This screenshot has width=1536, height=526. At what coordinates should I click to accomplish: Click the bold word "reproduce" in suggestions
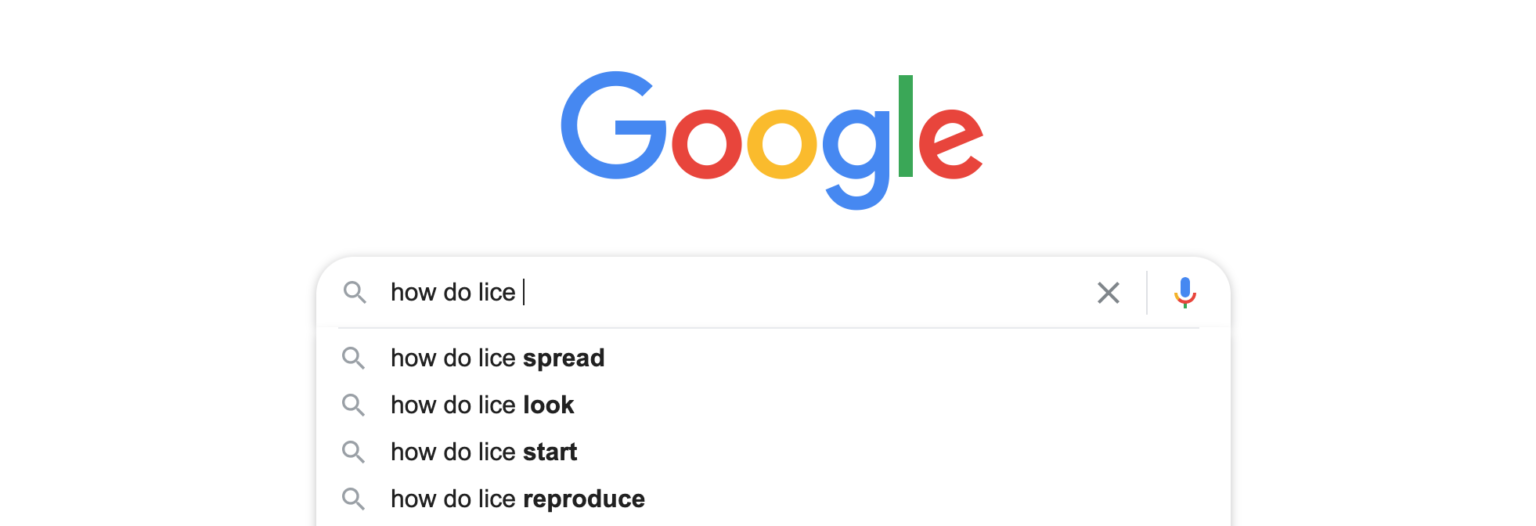coord(584,498)
